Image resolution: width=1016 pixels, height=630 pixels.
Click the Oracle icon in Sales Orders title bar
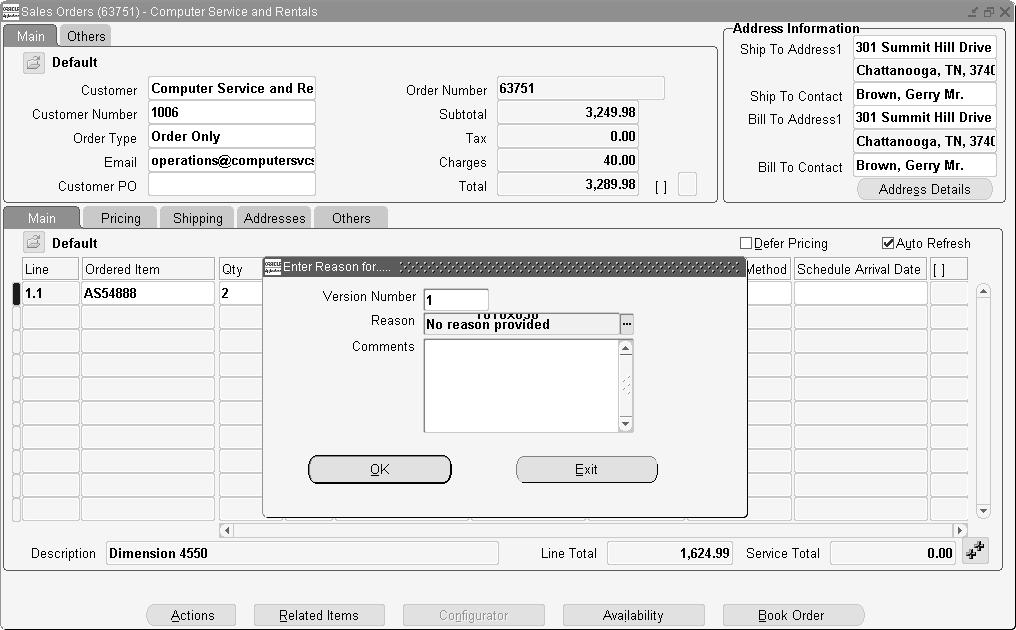[x=10, y=11]
